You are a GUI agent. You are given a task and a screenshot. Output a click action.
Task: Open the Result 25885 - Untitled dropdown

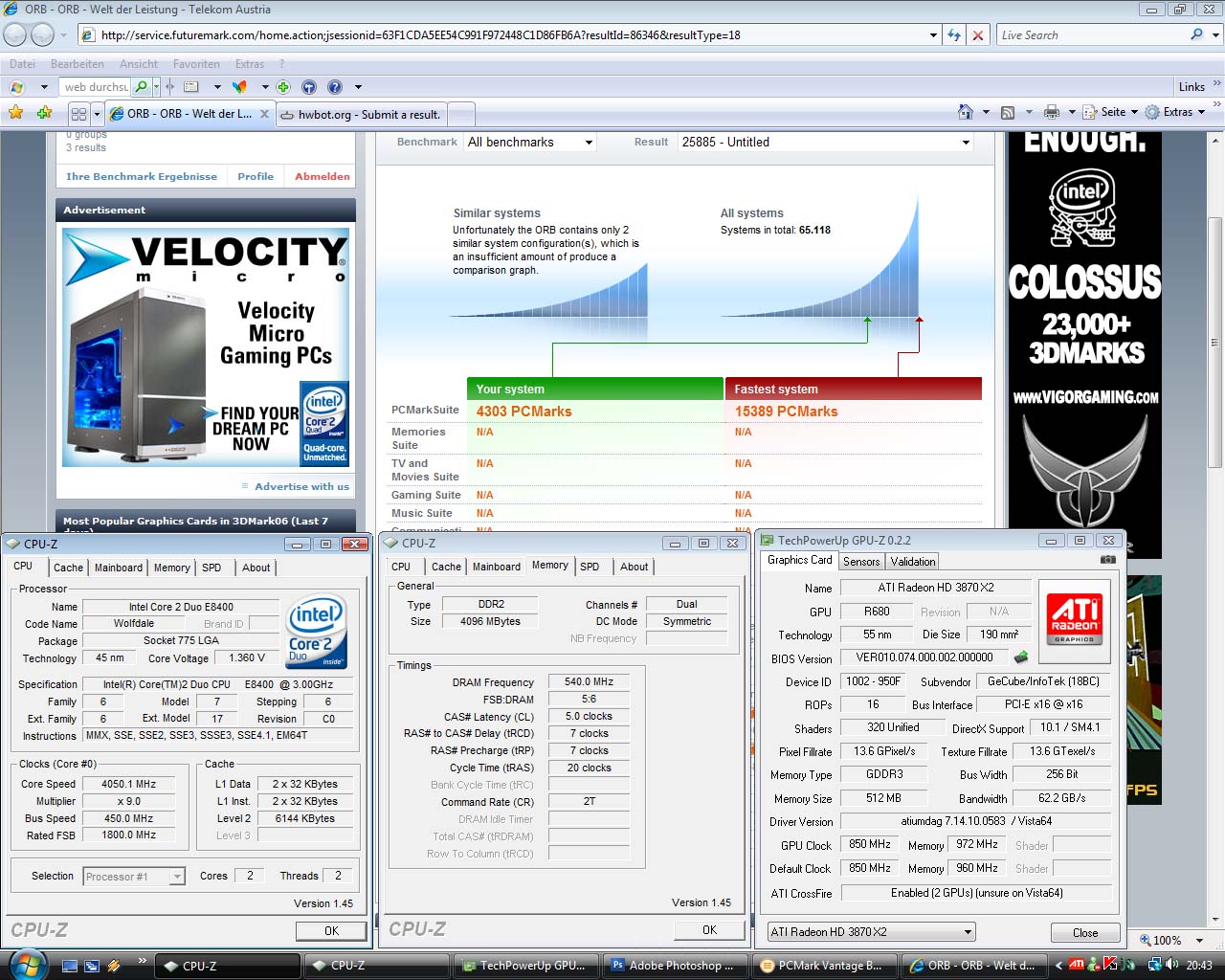826,142
